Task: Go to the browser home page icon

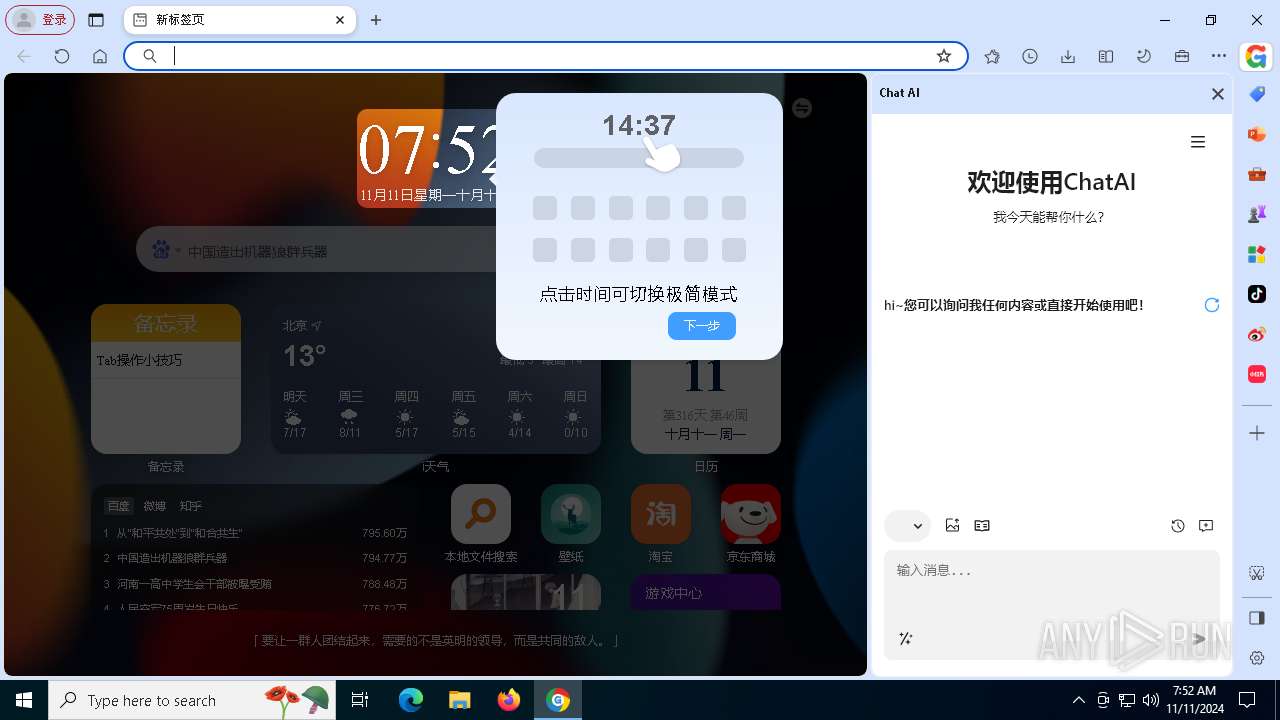Action: [x=100, y=57]
